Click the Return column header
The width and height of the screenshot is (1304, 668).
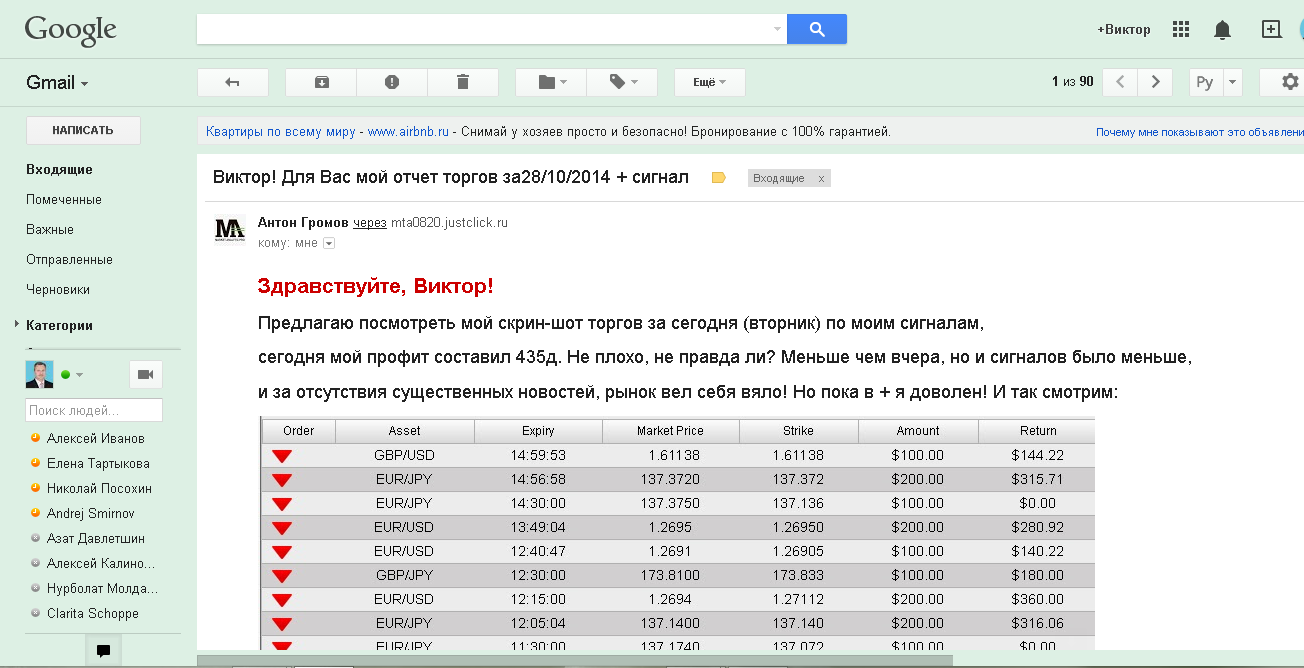pos(1038,431)
